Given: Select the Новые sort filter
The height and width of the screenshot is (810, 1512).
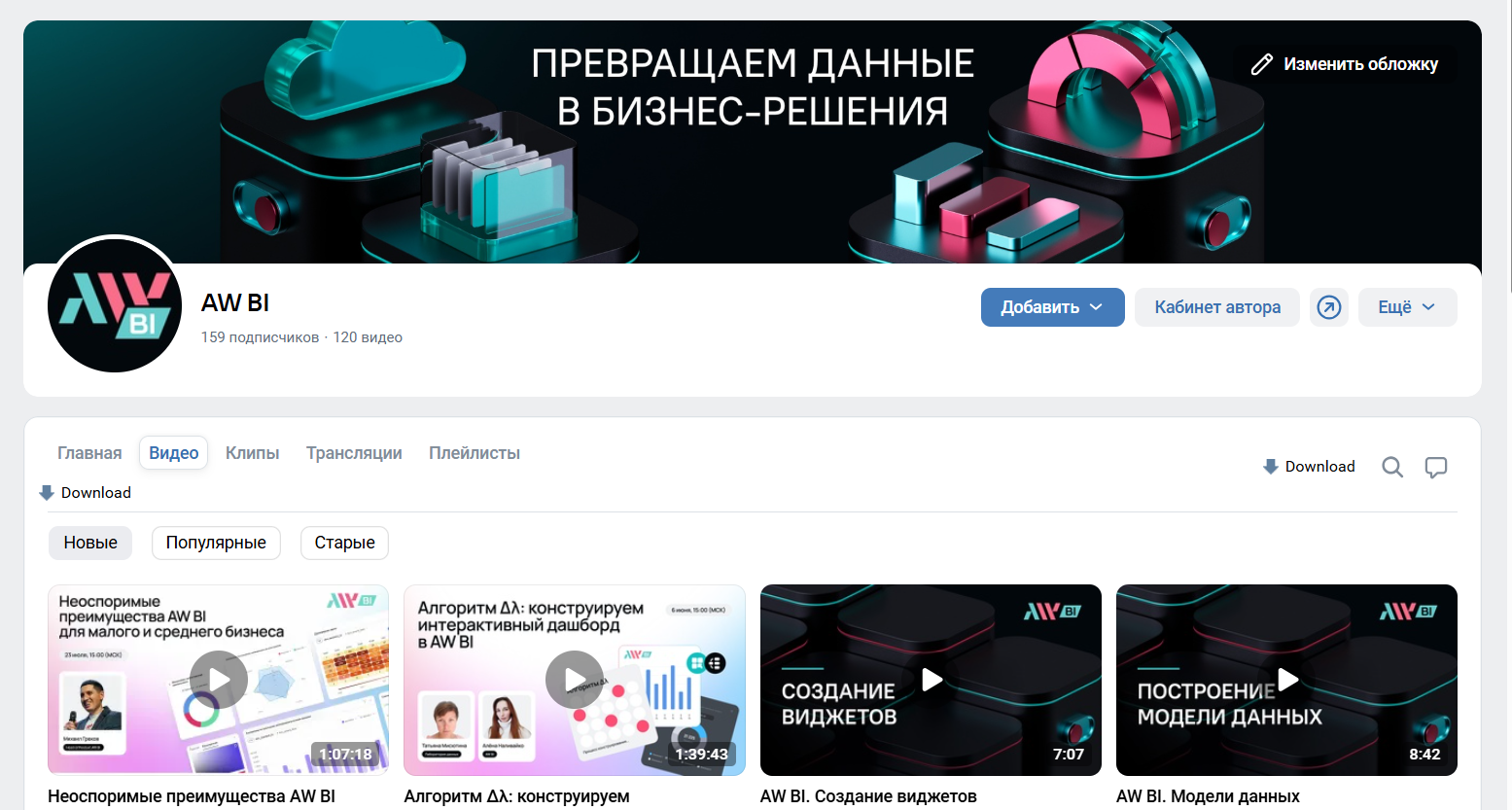Looking at the screenshot, I should (90, 543).
